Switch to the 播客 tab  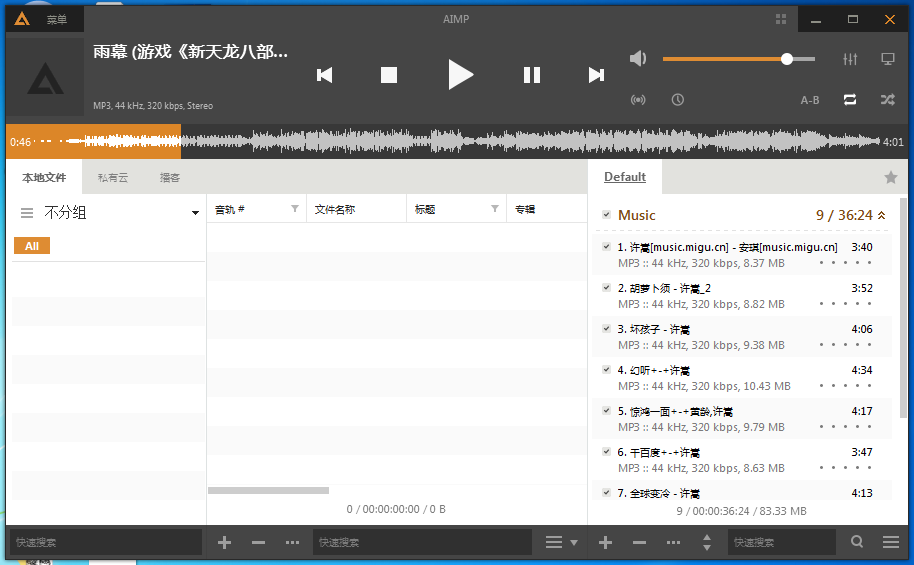click(170, 178)
